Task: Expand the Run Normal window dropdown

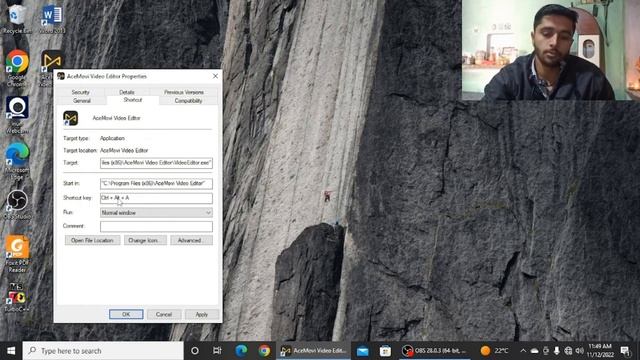Action: 156,213
